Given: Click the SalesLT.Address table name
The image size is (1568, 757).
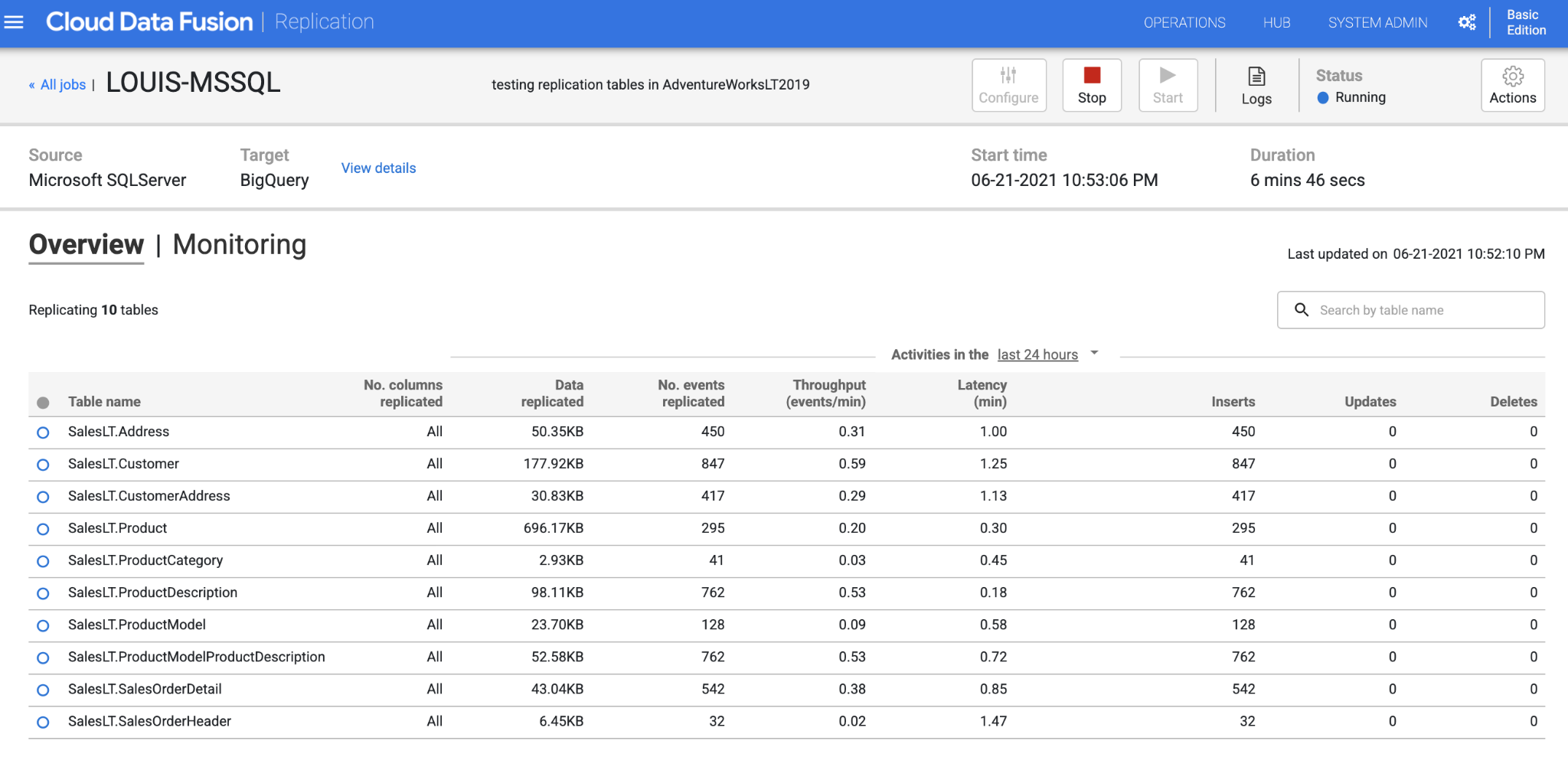Looking at the screenshot, I should [x=119, y=432].
